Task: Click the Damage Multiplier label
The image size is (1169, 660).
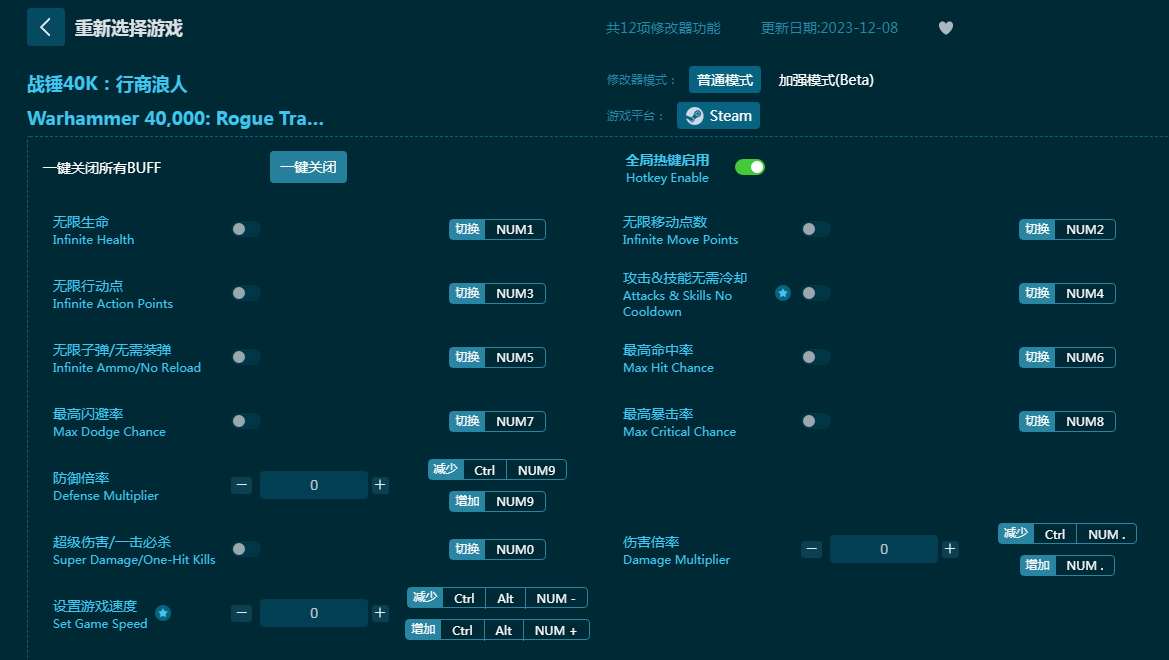Action: pyautogui.click(x=676, y=559)
